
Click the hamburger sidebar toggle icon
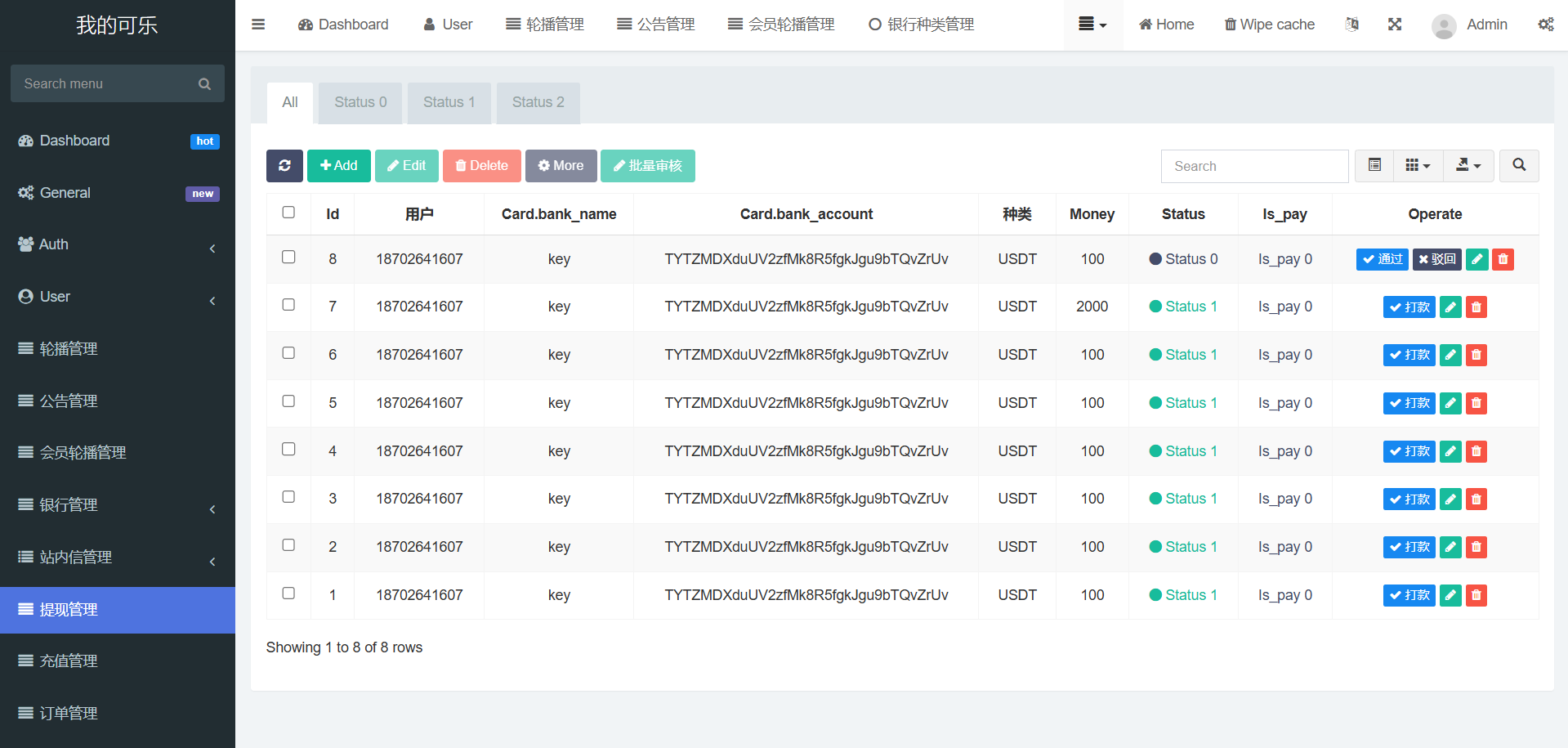(x=258, y=25)
